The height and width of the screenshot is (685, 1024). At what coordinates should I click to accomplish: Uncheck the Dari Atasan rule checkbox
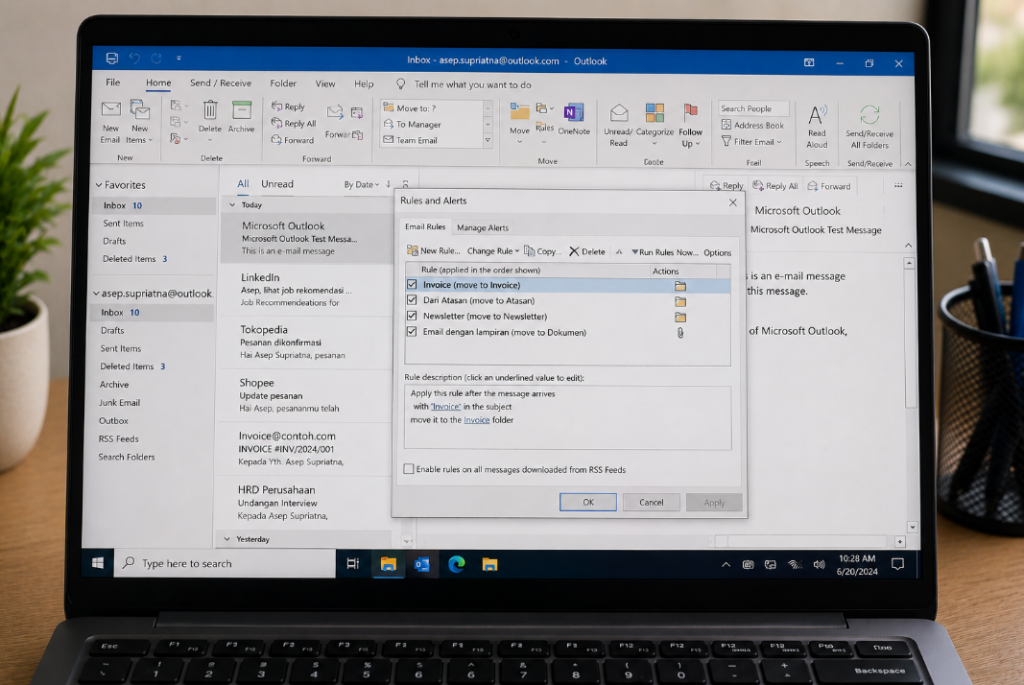click(x=411, y=300)
